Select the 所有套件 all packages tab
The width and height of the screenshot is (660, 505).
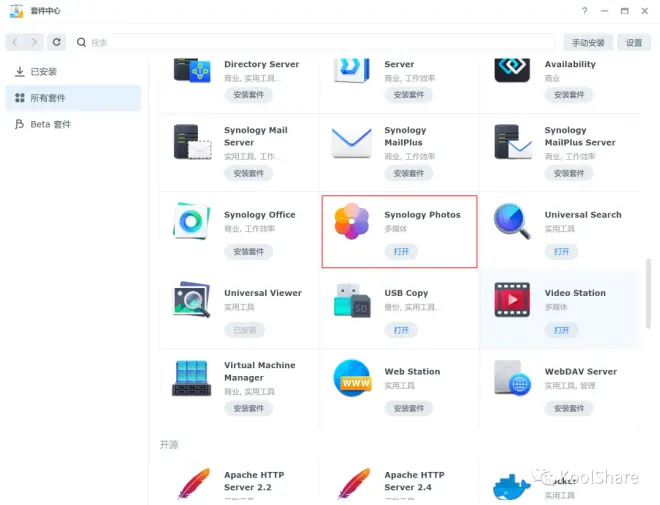[73, 98]
